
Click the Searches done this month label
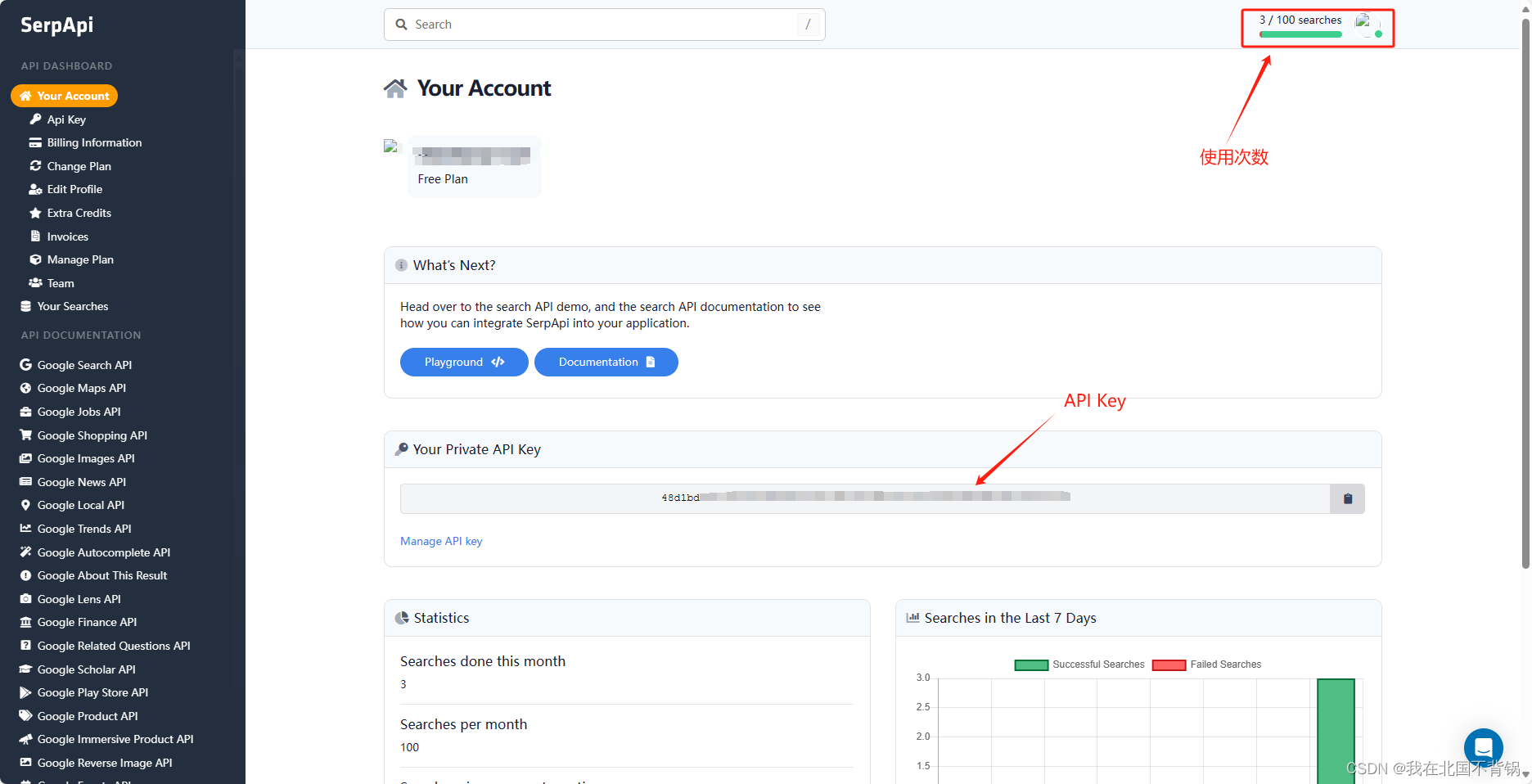483,661
